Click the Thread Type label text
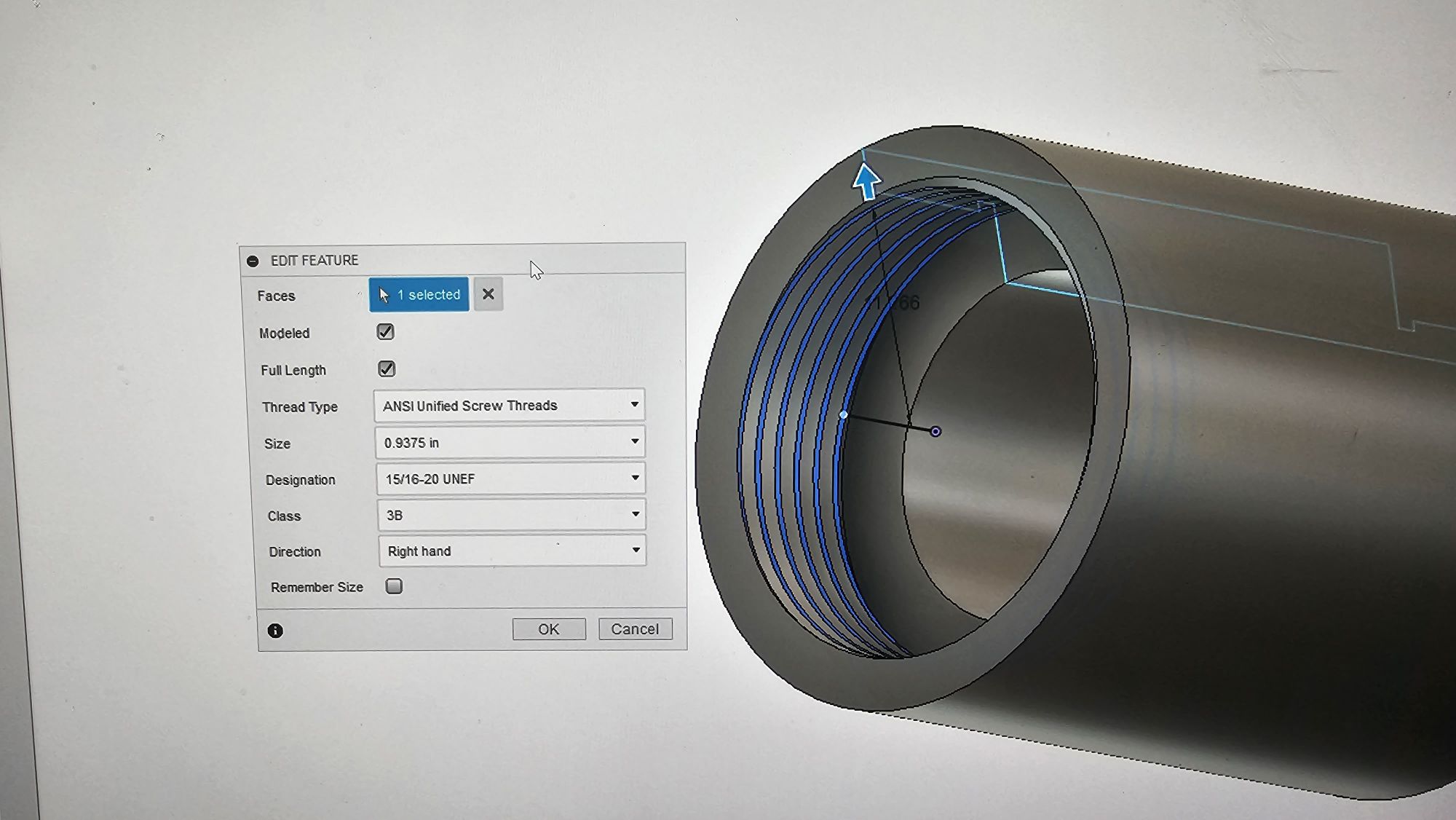The height and width of the screenshot is (820, 1456). [x=300, y=407]
